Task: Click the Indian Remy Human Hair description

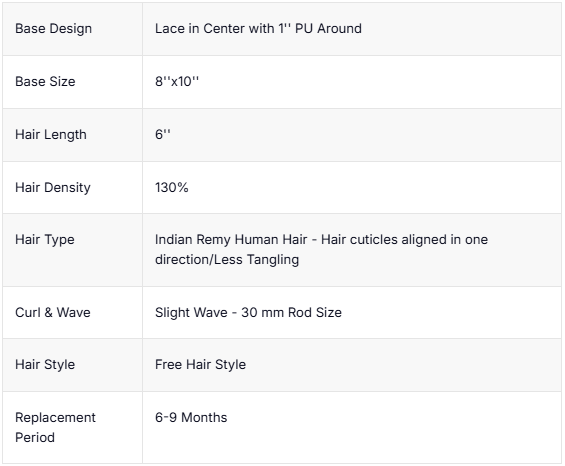Action: [x=321, y=249]
